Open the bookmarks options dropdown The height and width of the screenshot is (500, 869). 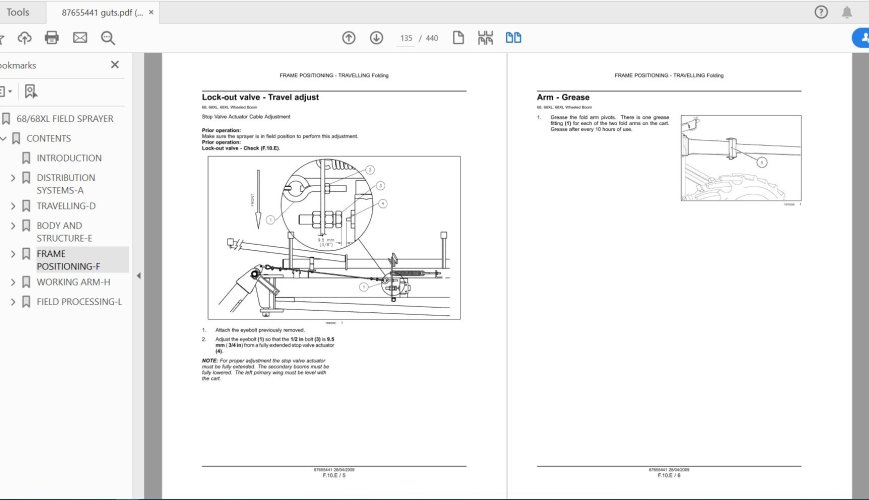[x=6, y=91]
